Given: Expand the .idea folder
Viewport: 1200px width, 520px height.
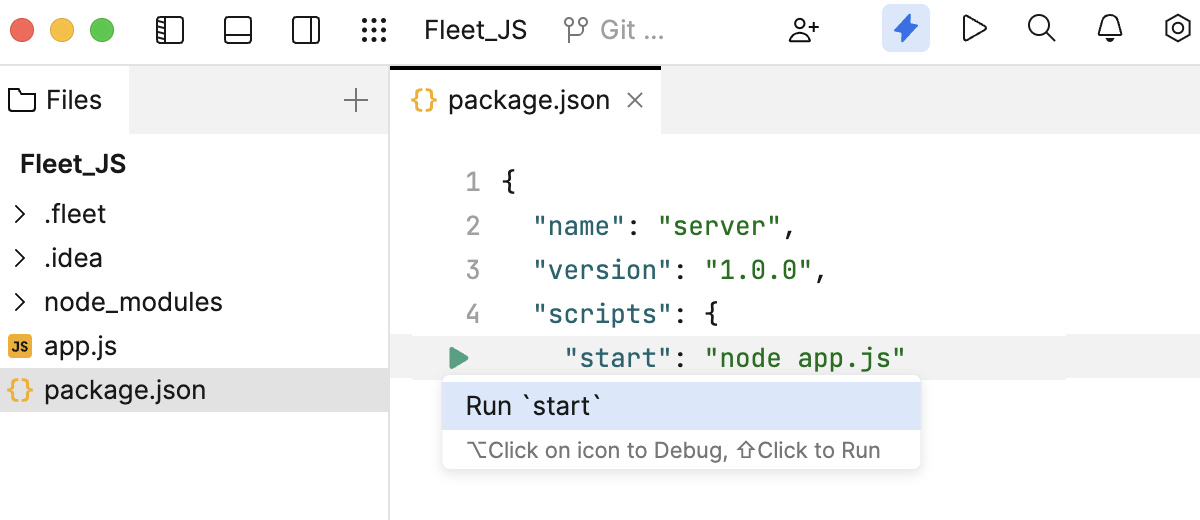Looking at the screenshot, I should tap(20, 258).
